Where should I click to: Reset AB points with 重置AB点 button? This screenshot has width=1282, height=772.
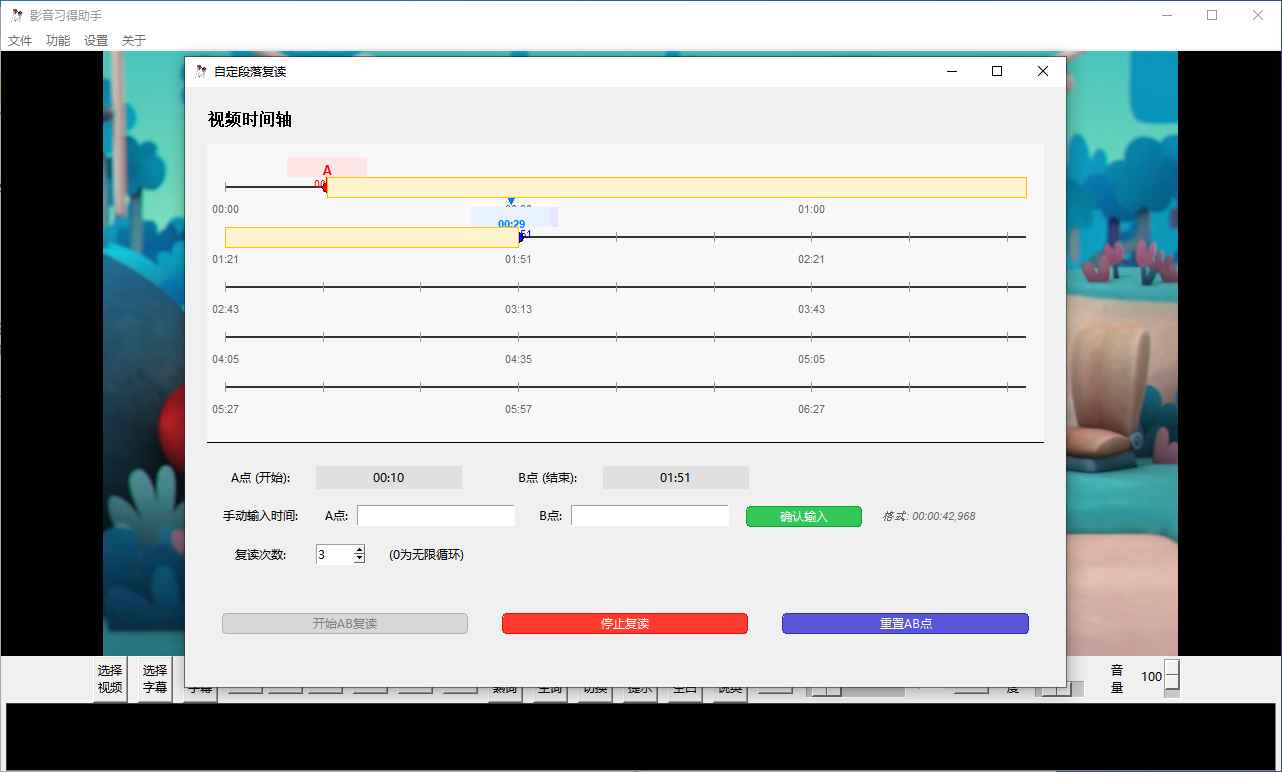click(x=904, y=623)
